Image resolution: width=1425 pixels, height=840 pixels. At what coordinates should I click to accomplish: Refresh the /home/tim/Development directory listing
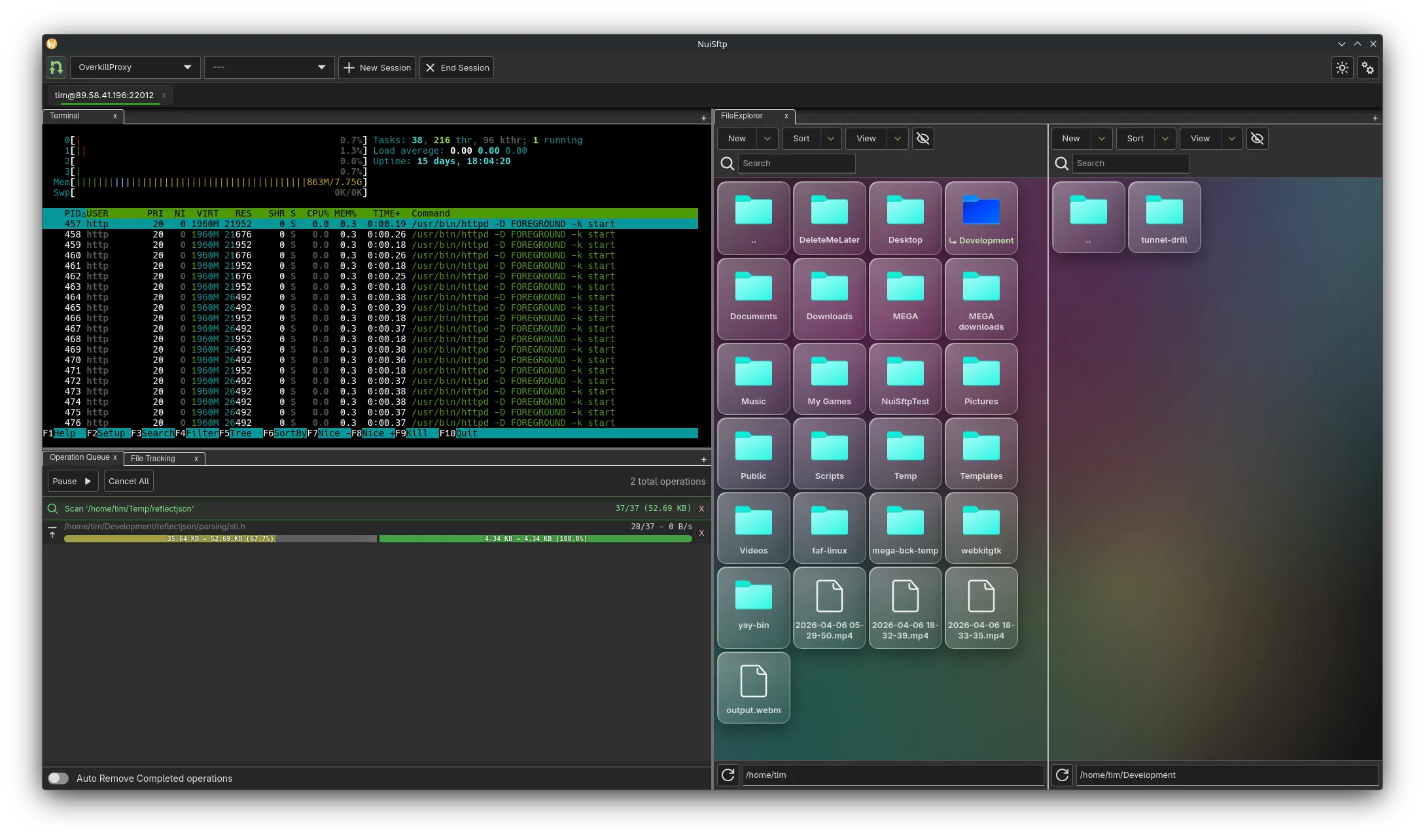1062,775
